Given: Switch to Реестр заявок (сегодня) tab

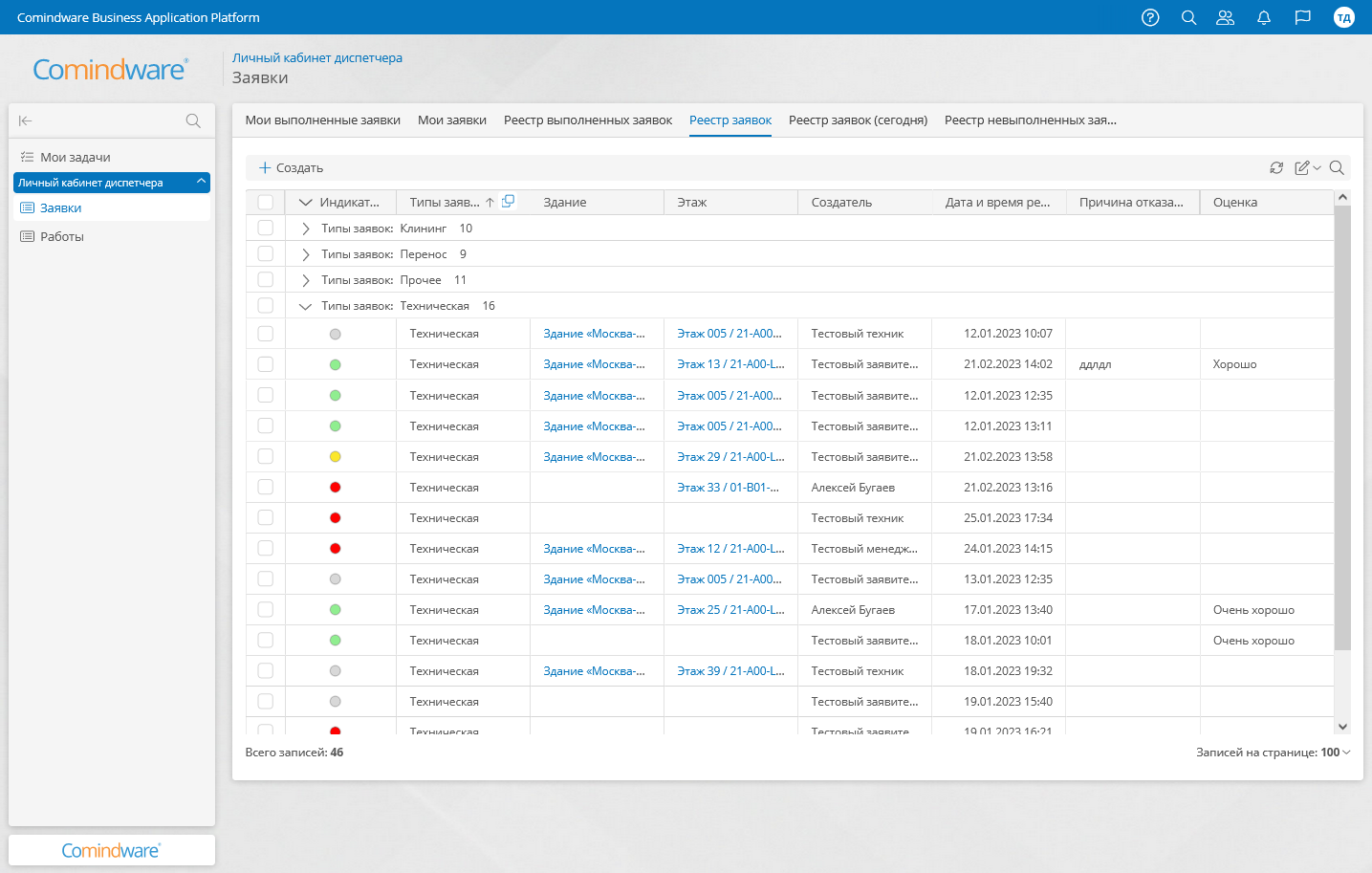Looking at the screenshot, I should tap(858, 120).
